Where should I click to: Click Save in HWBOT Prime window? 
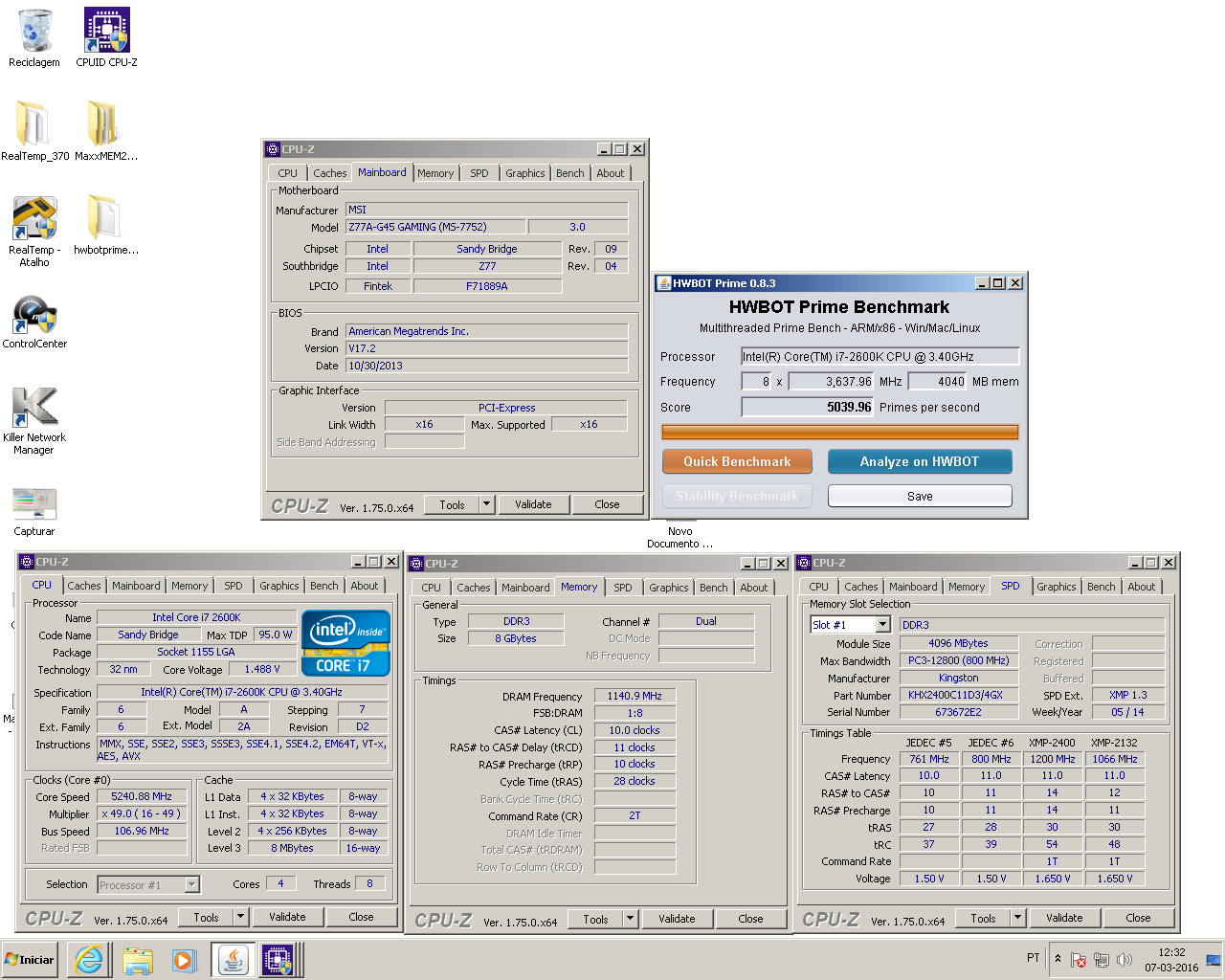tap(920, 496)
